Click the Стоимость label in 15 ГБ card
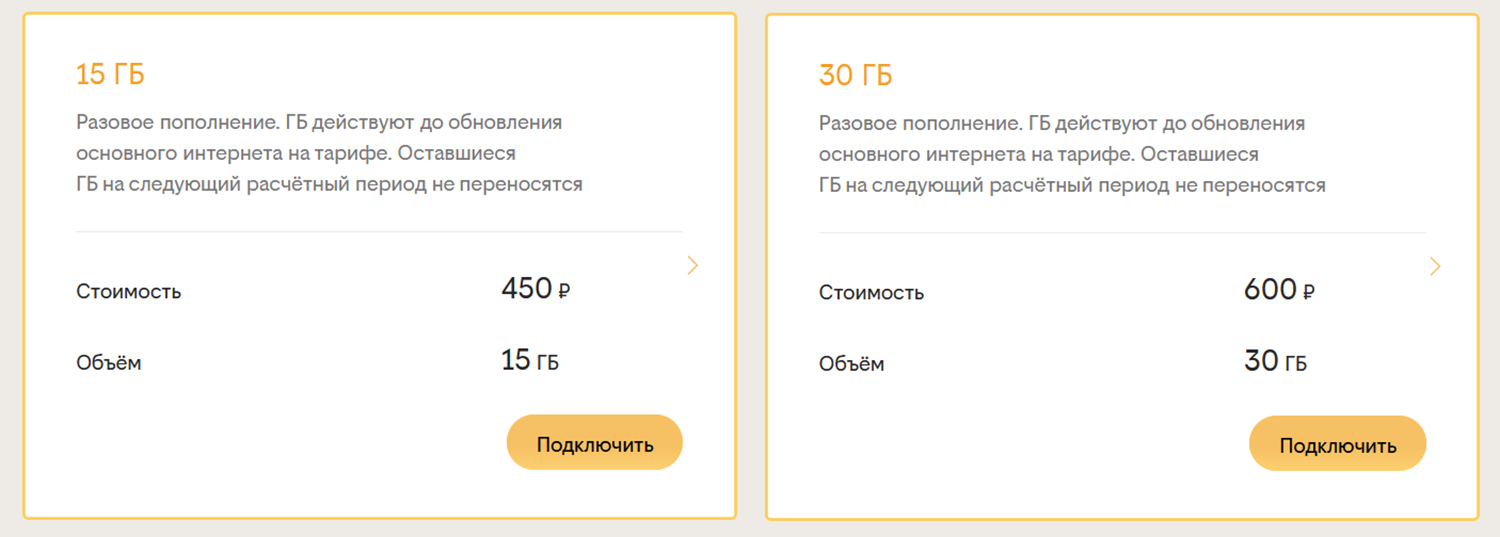This screenshot has width=1500, height=537. point(129,292)
